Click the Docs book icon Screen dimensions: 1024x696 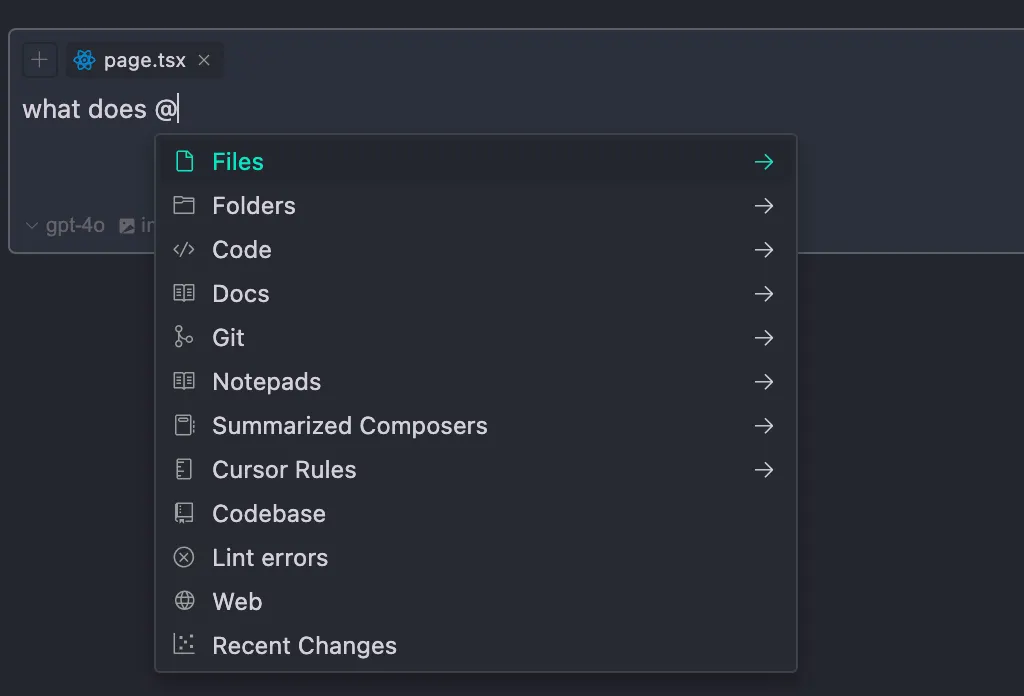click(184, 293)
